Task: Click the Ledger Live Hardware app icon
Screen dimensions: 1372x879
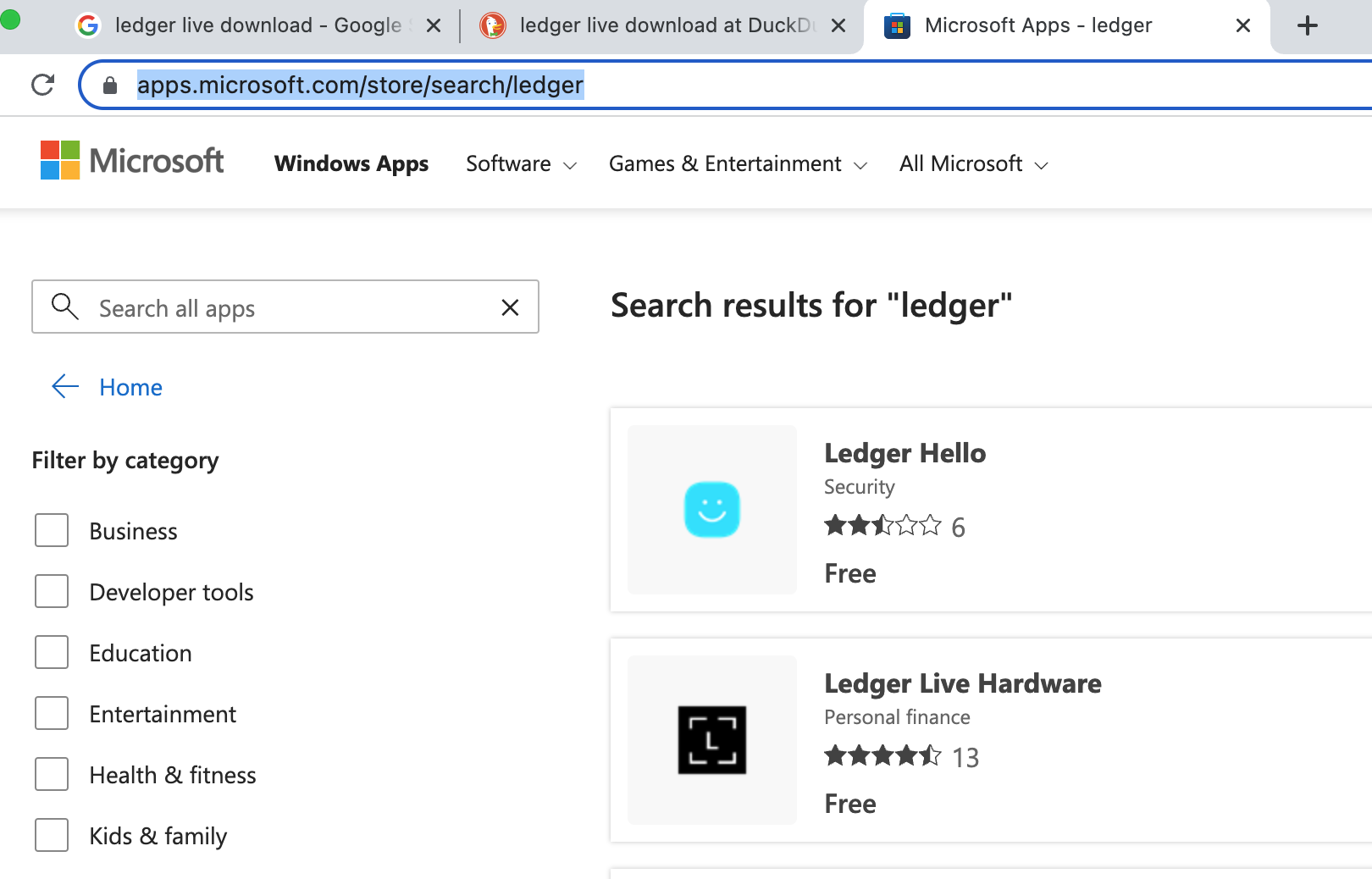Action: [x=711, y=740]
